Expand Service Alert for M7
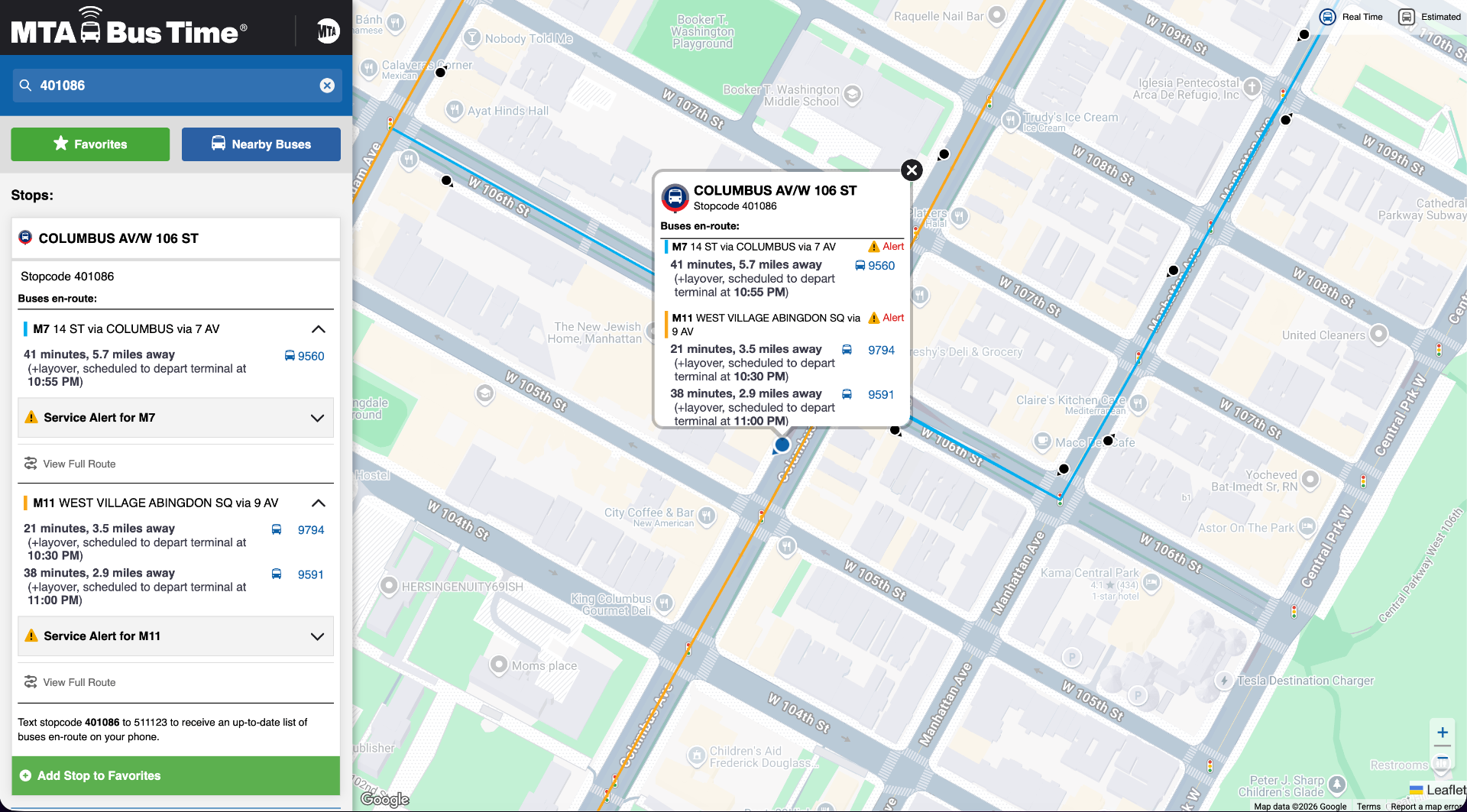Image resolution: width=1467 pixels, height=812 pixels. pos(176,418)
